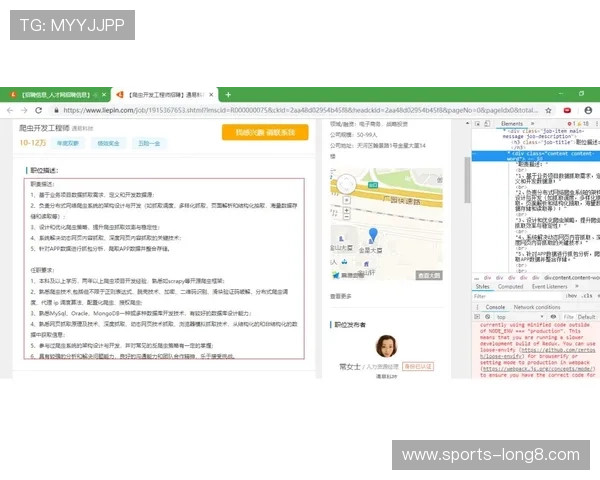This screenshot has width=600, height=480.
Task: Click the breadcrumb ellipsis in DevTools
Action: click(476, 278)
